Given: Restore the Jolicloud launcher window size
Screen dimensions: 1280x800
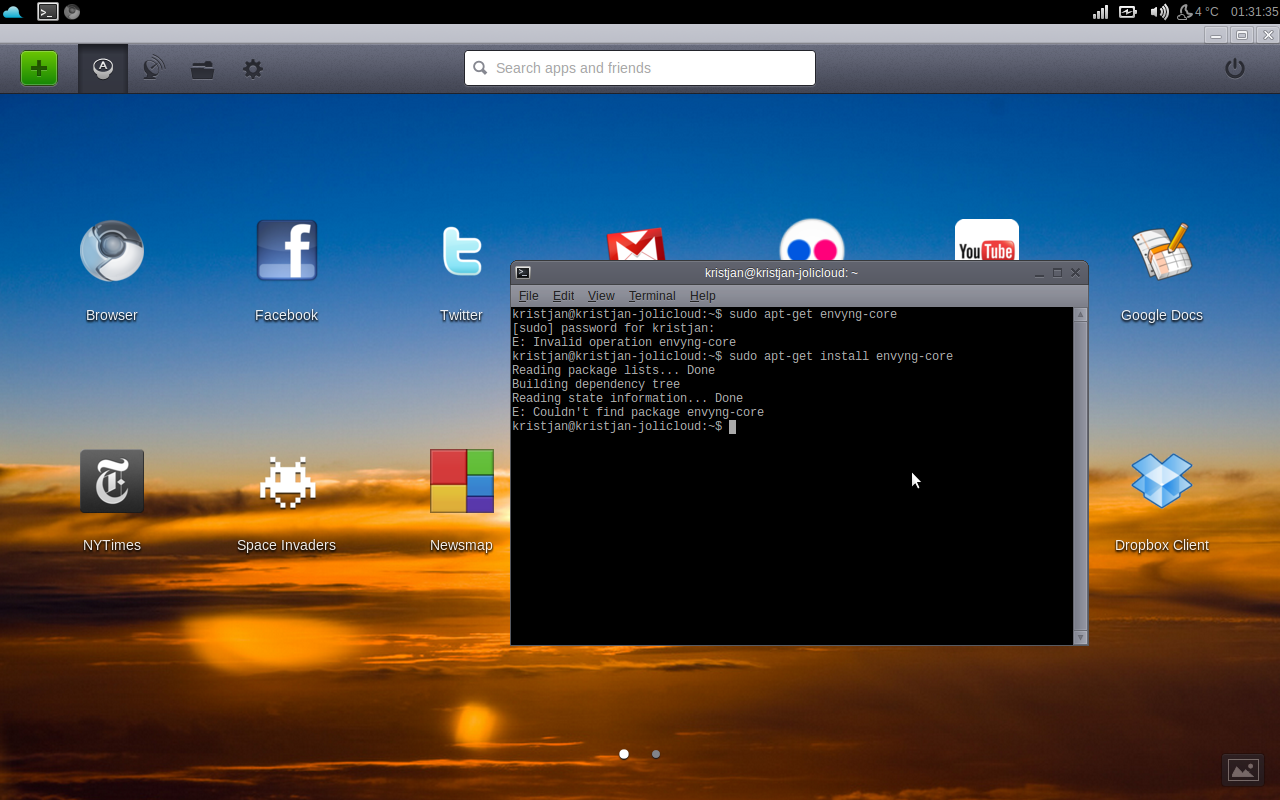Looking at the screenshot, I should (1242, 35).
